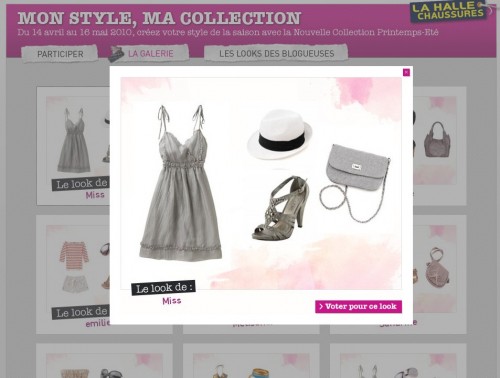Click the white fedora hat image
This screenshot has width=500, height=378.
click(x=280, y=135)
